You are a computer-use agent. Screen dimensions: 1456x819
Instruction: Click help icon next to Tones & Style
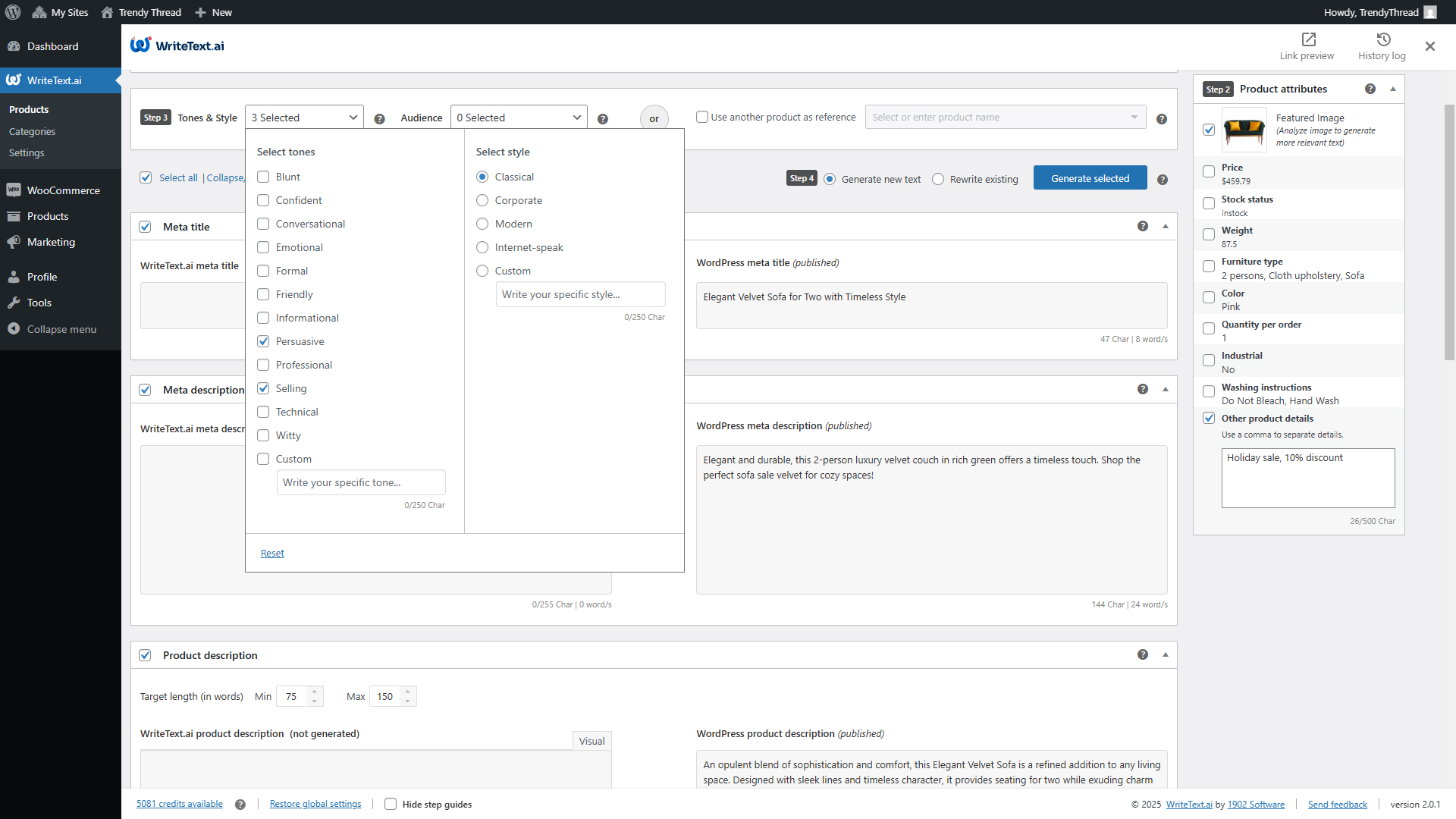380,119
